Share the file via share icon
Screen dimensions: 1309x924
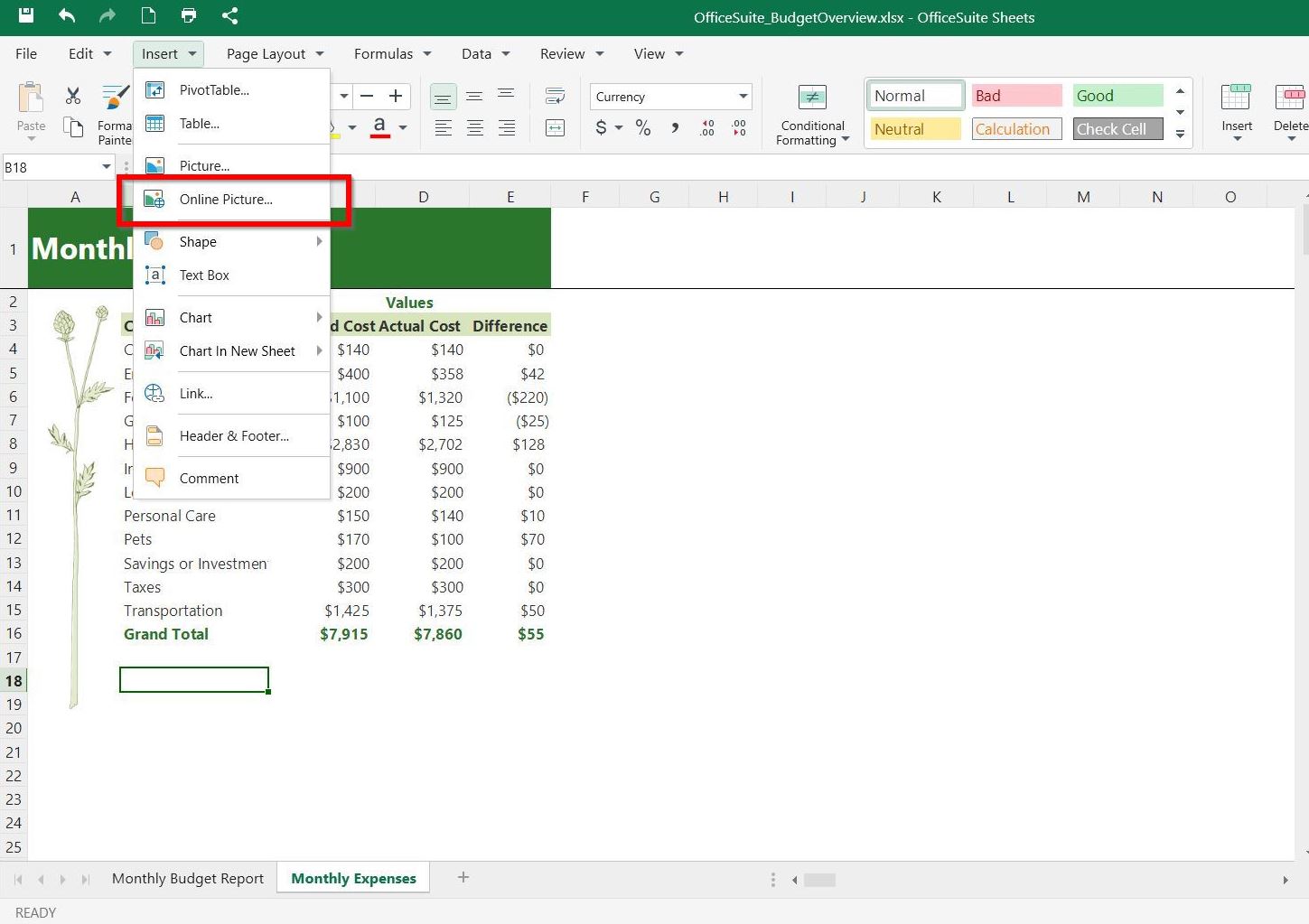(x=229, y=15)
